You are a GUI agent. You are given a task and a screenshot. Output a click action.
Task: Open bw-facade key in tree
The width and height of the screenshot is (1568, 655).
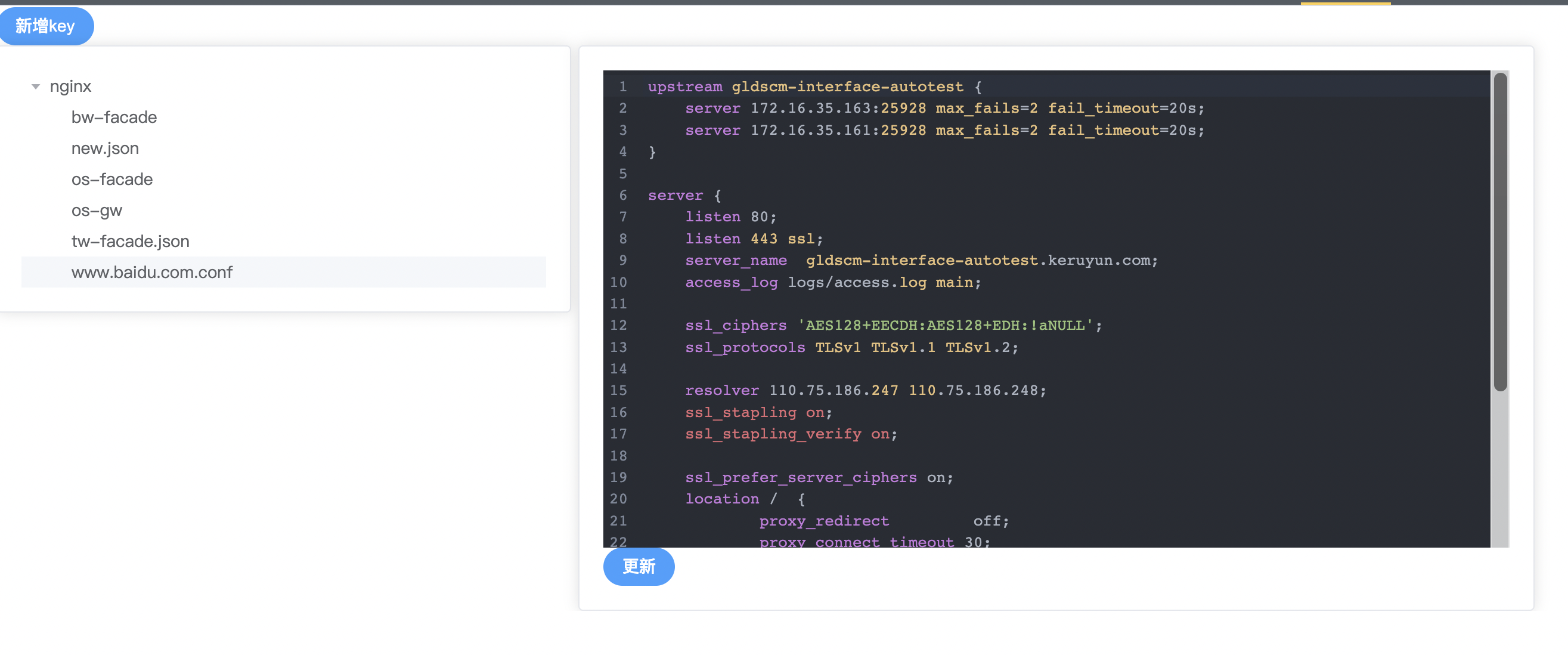(114, 117)
